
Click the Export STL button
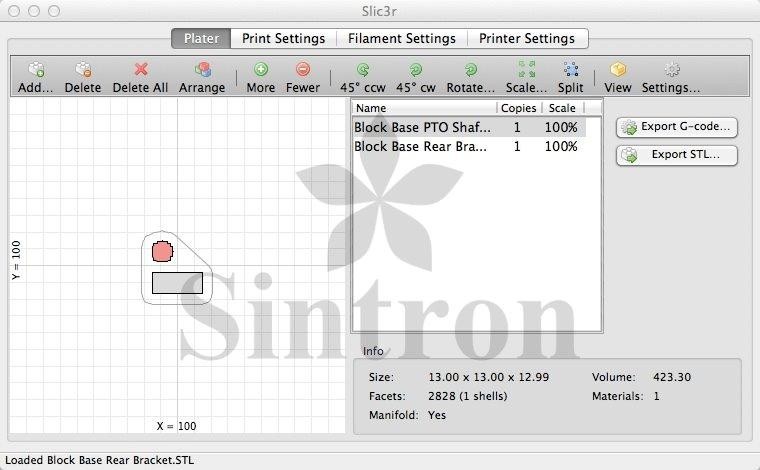pos(677,155)
